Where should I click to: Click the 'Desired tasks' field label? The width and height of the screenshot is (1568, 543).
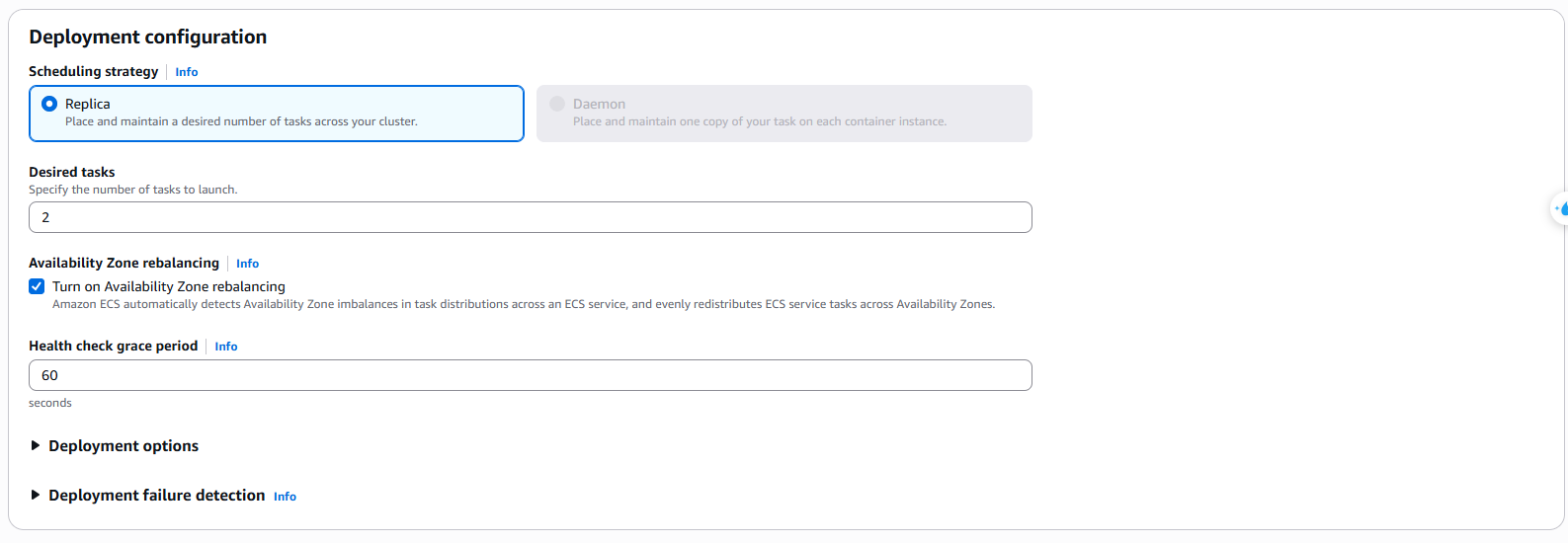coord(72,172)
